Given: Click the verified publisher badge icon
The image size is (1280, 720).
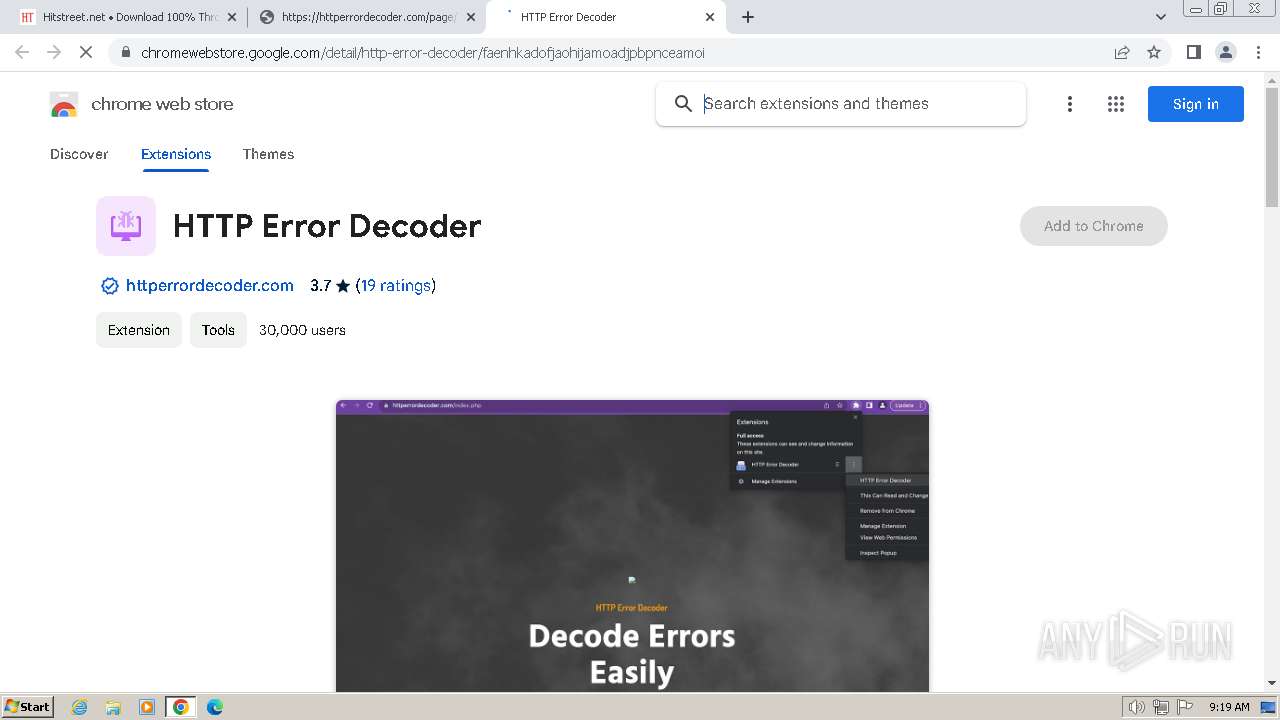Looking at the screenshot, I should 110,286.
